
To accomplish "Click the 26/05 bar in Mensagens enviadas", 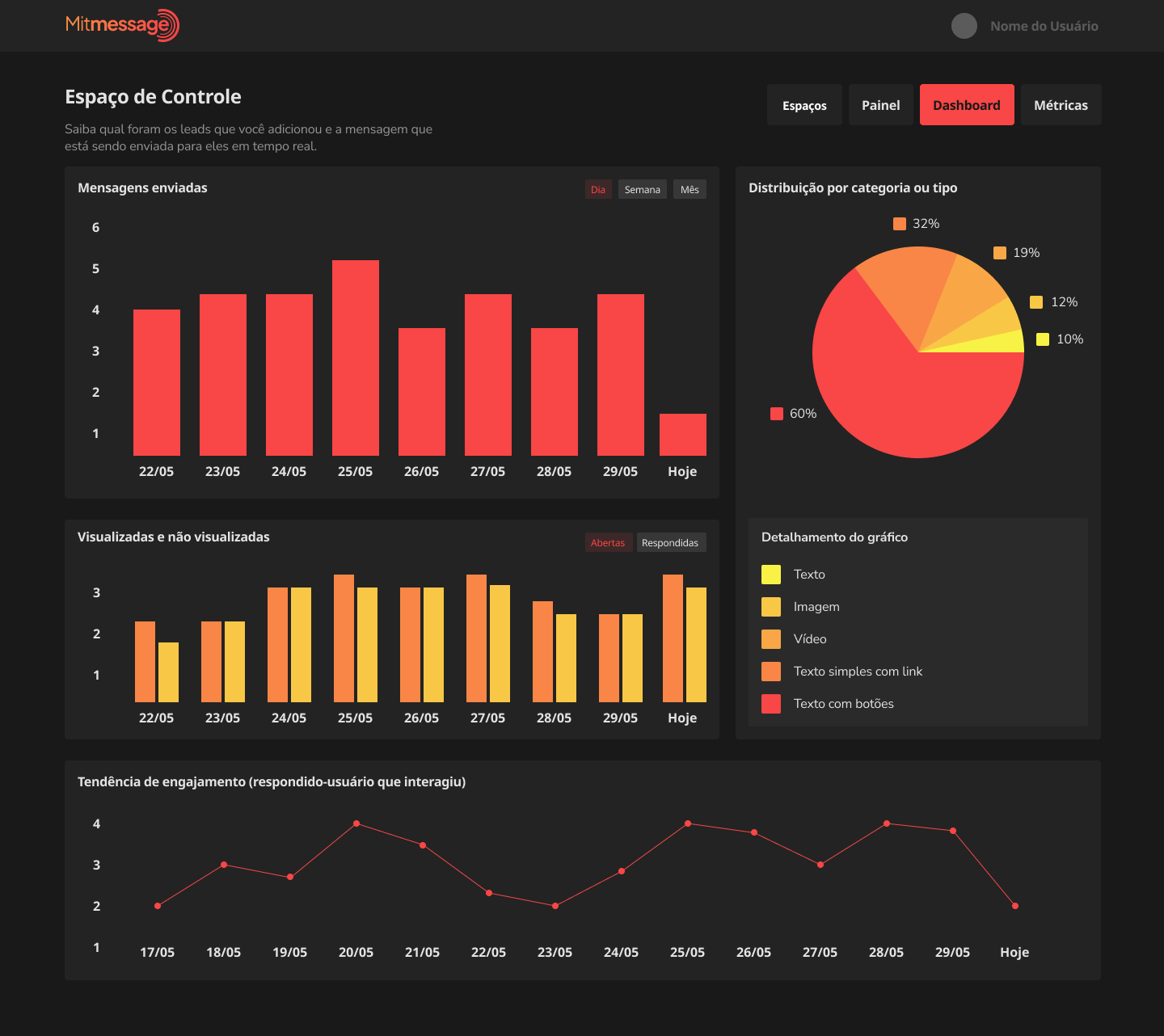I will pyautogui.click(x=422, y=392).
